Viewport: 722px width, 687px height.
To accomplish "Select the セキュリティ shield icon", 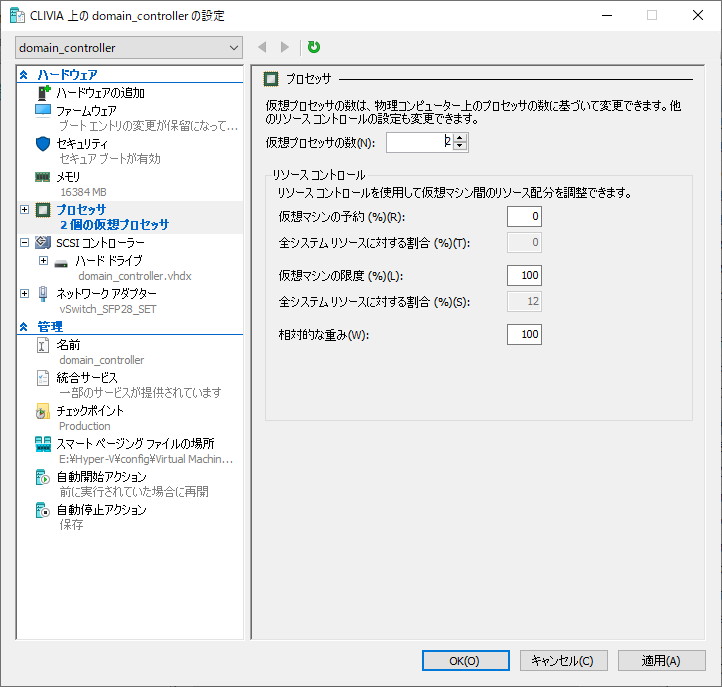I will click(x=43, y=144).
